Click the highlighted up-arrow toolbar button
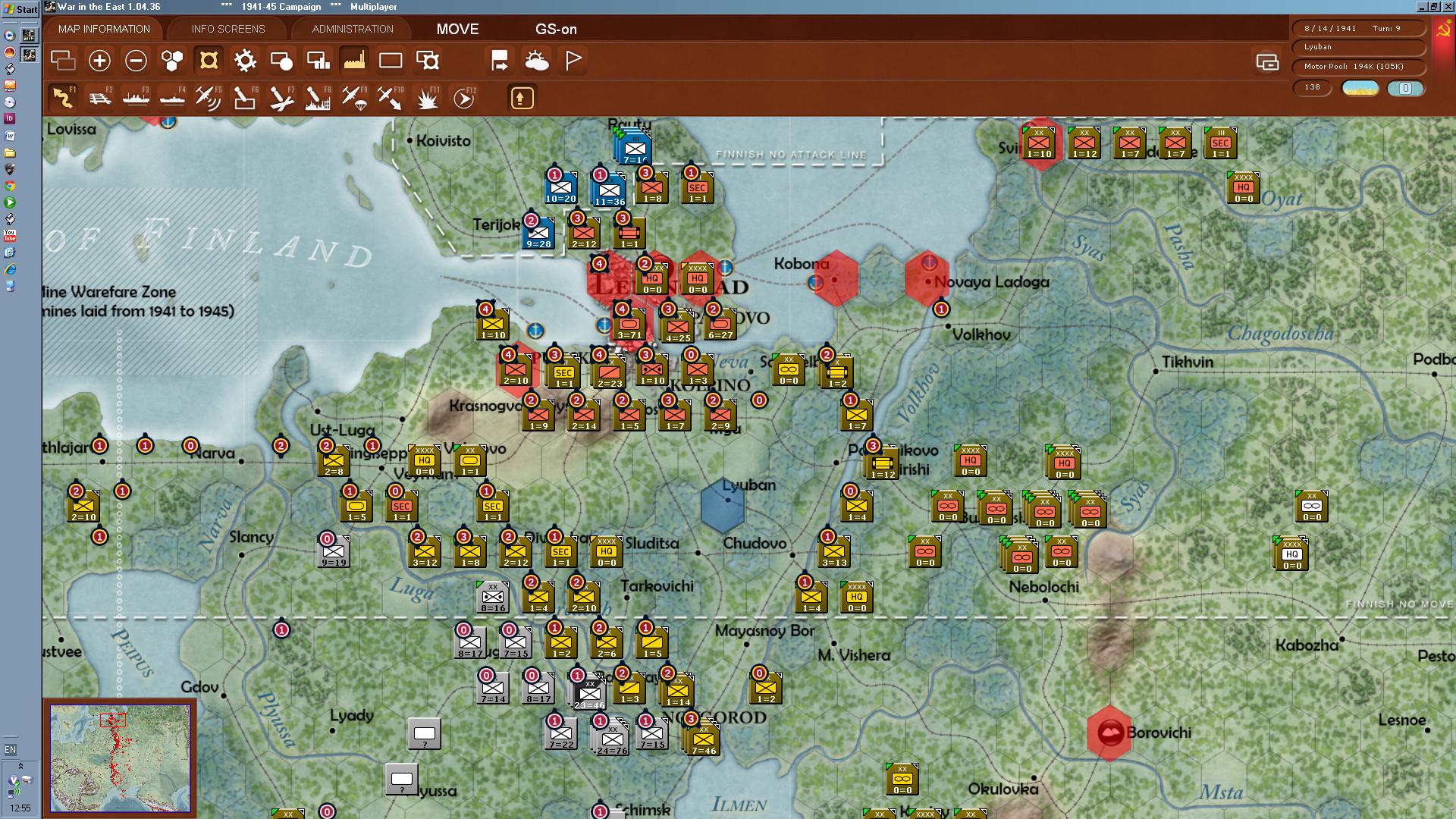1456x819 pixels. point(522,98)
